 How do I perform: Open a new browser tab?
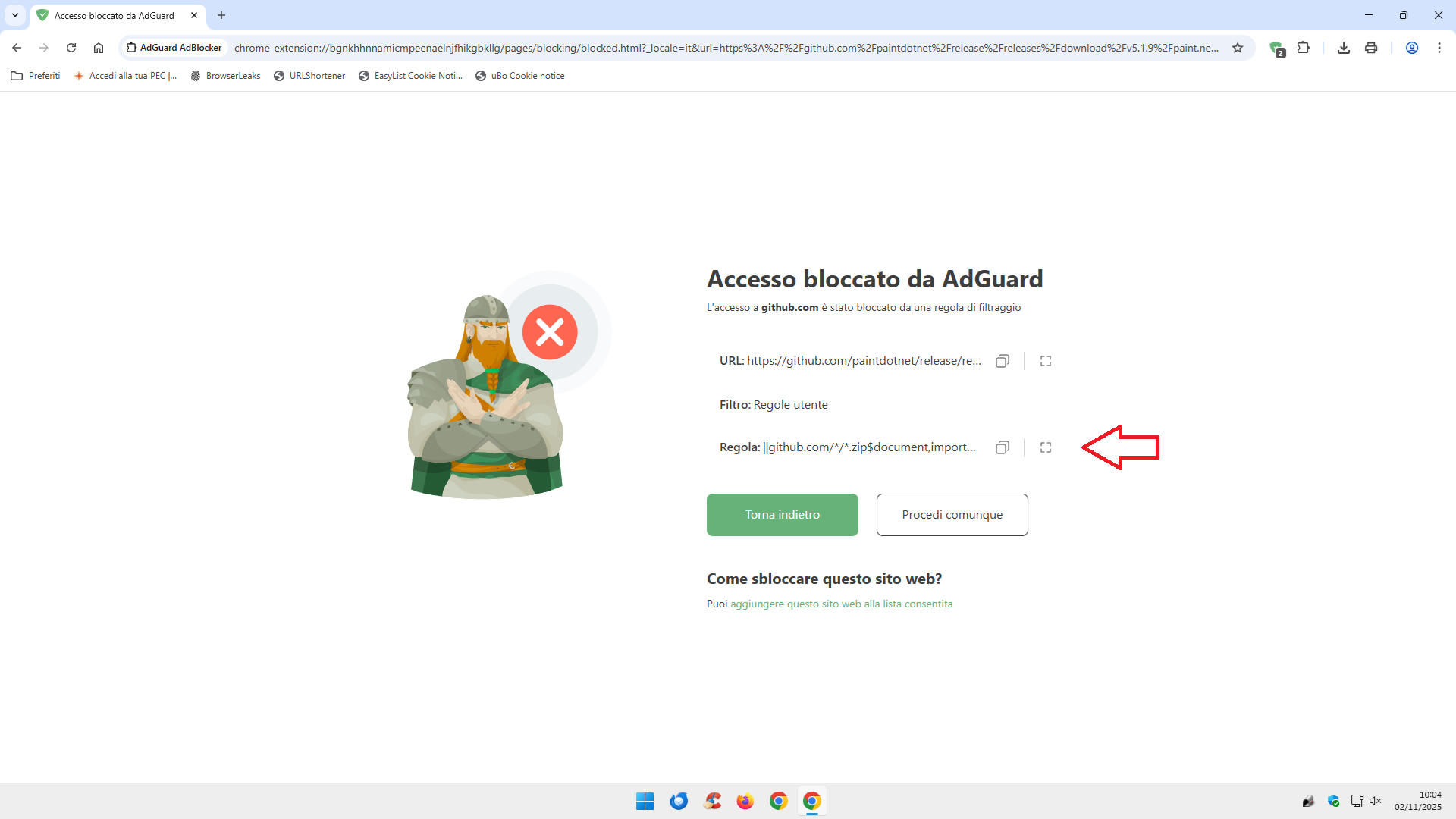221,15
